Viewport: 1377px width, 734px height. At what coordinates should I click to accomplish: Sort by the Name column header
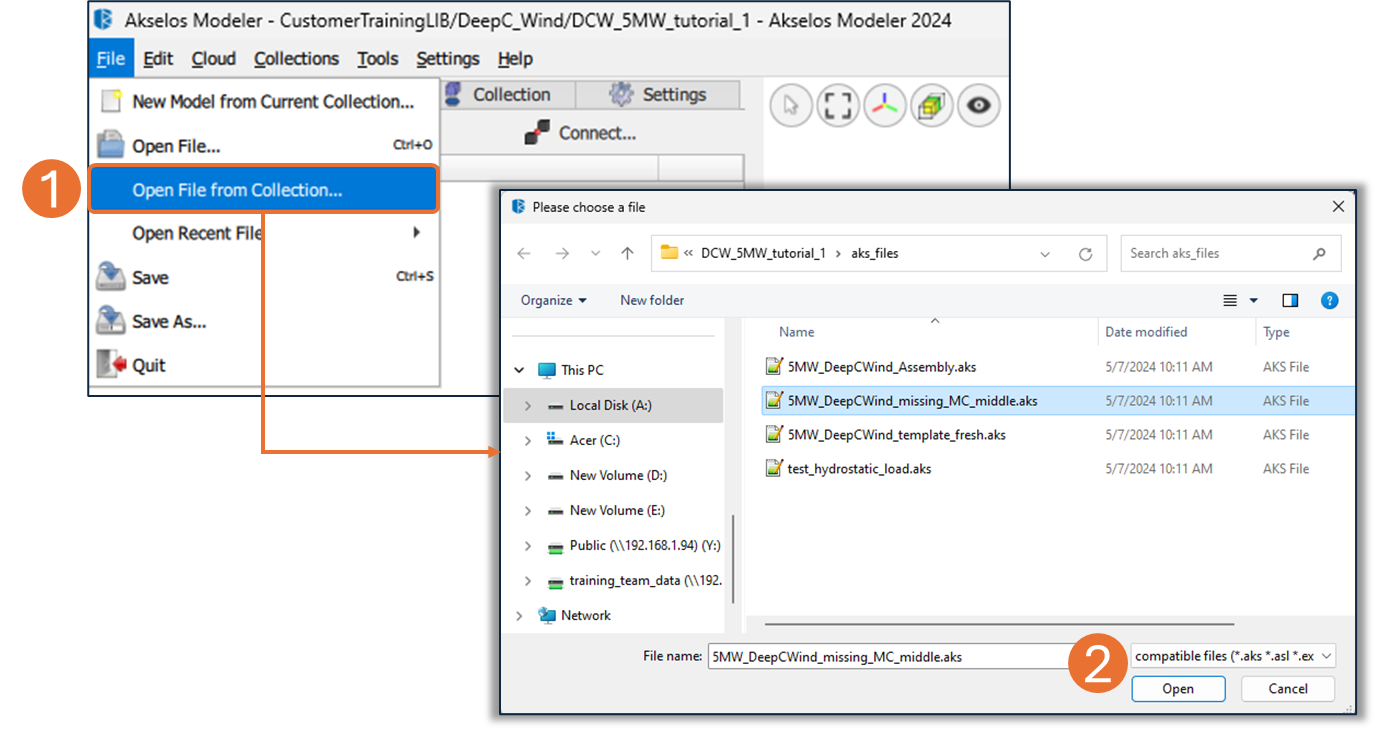[797, 332]
